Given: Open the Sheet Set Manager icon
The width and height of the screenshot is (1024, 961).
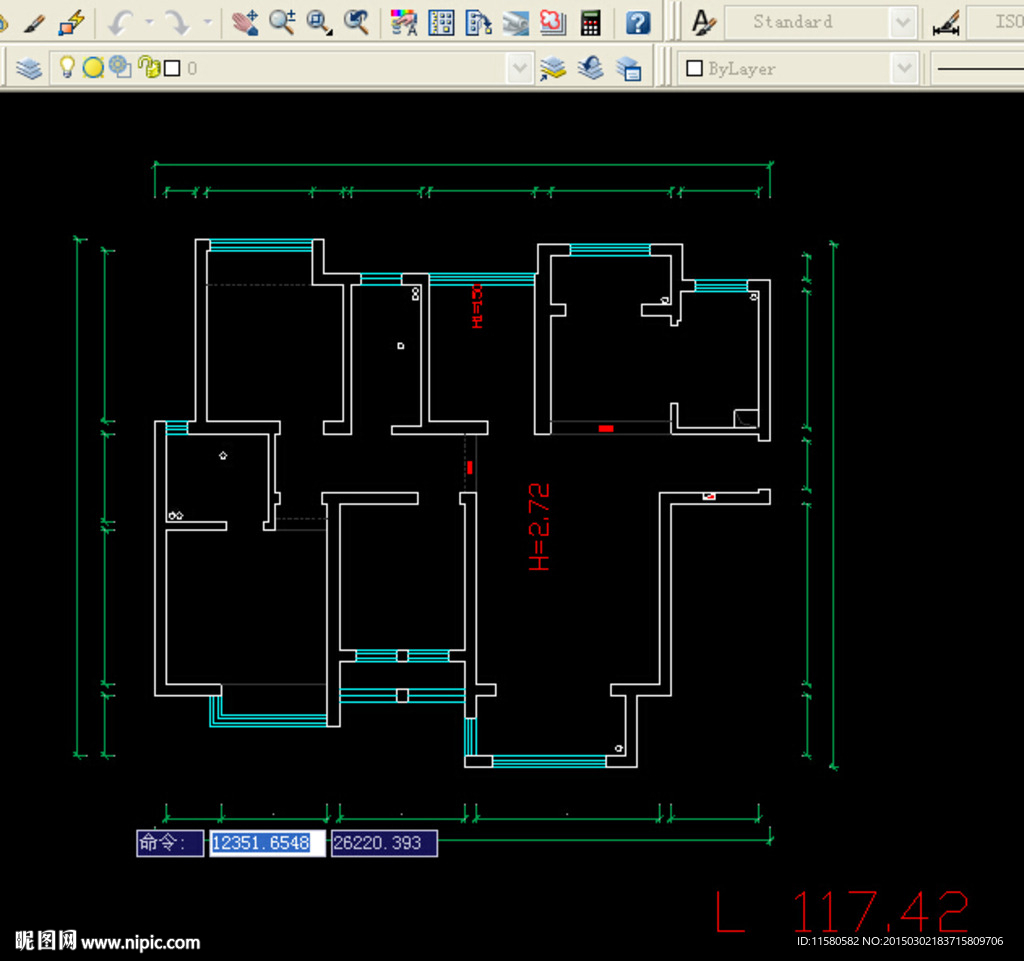Looking at the screenshot, I should coord(516,24).
